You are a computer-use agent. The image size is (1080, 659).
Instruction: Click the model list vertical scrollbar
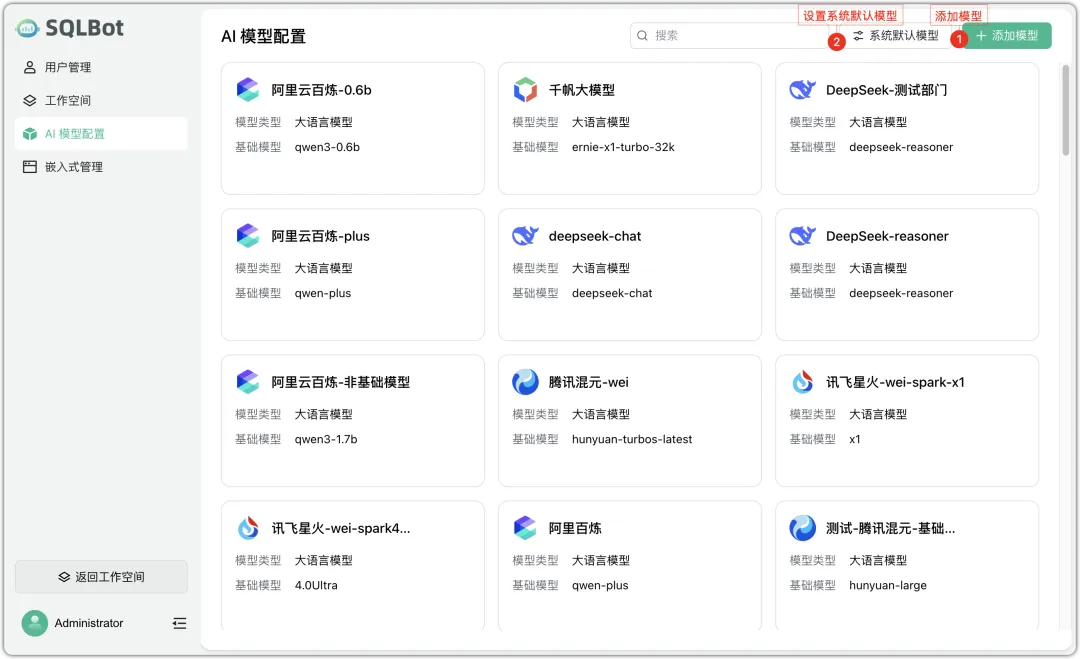tap(1065, 110)
